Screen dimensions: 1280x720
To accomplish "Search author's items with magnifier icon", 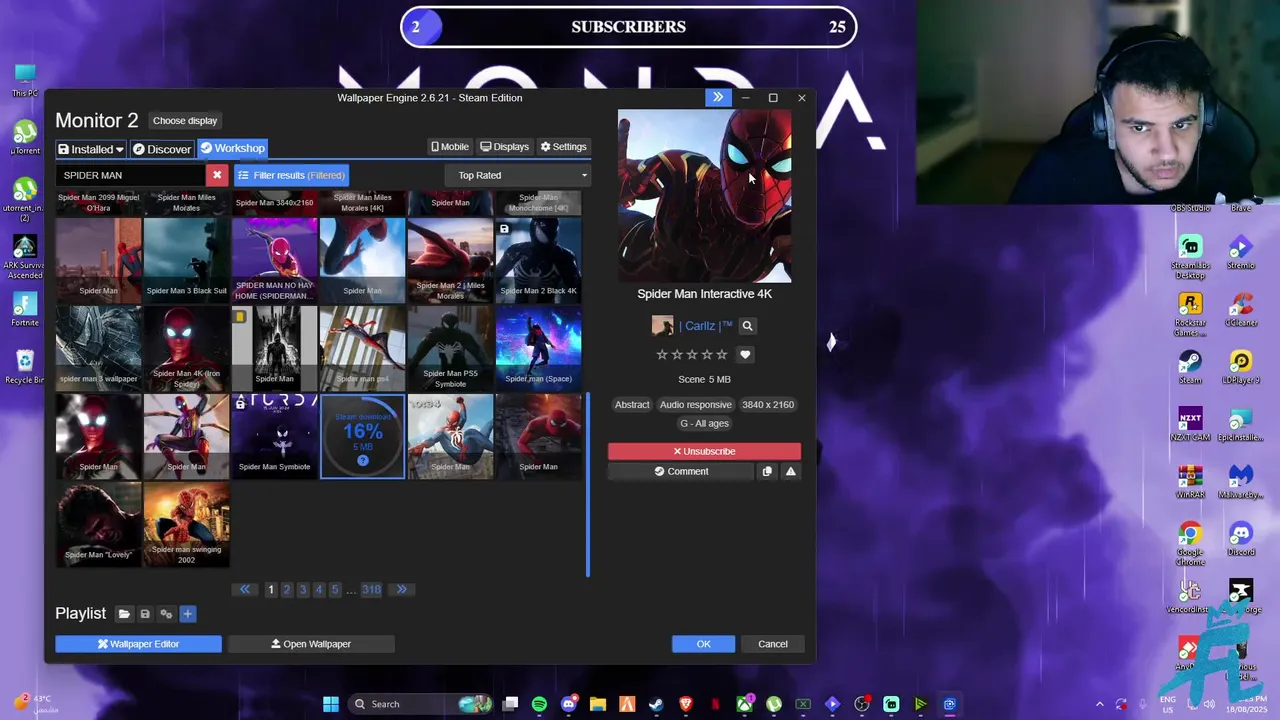I will (x=747, y=326).
